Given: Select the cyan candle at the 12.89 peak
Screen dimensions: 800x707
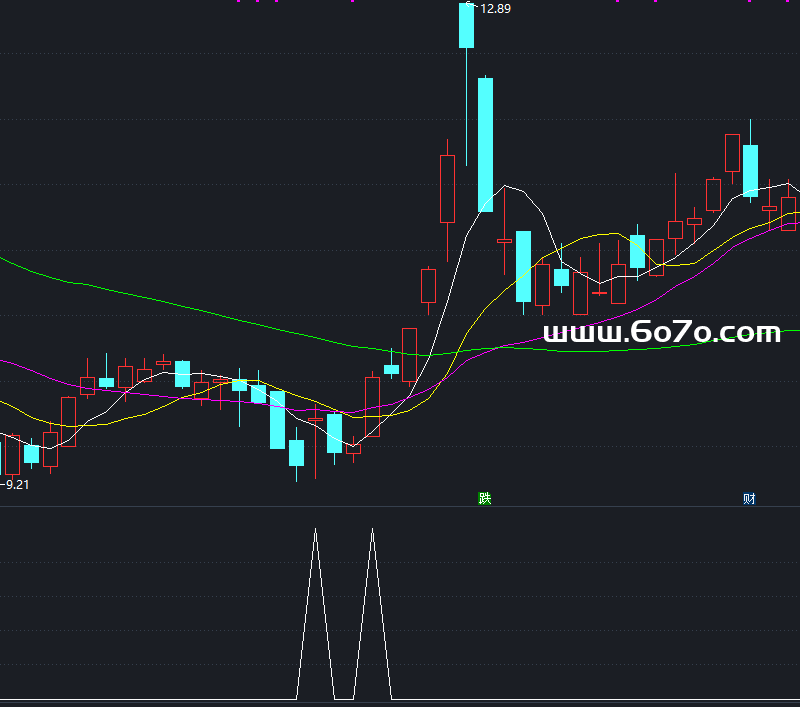Looking at the screenshot, I should click(x=466, y=26).
